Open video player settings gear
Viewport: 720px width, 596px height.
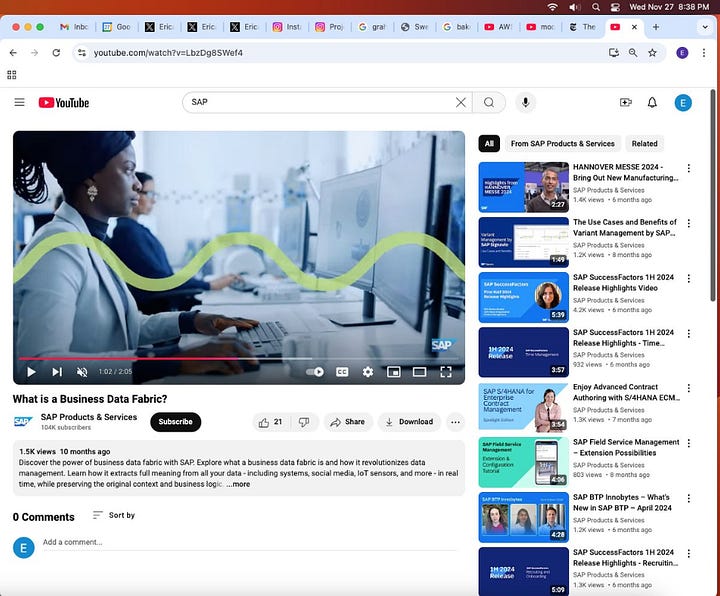368,372
